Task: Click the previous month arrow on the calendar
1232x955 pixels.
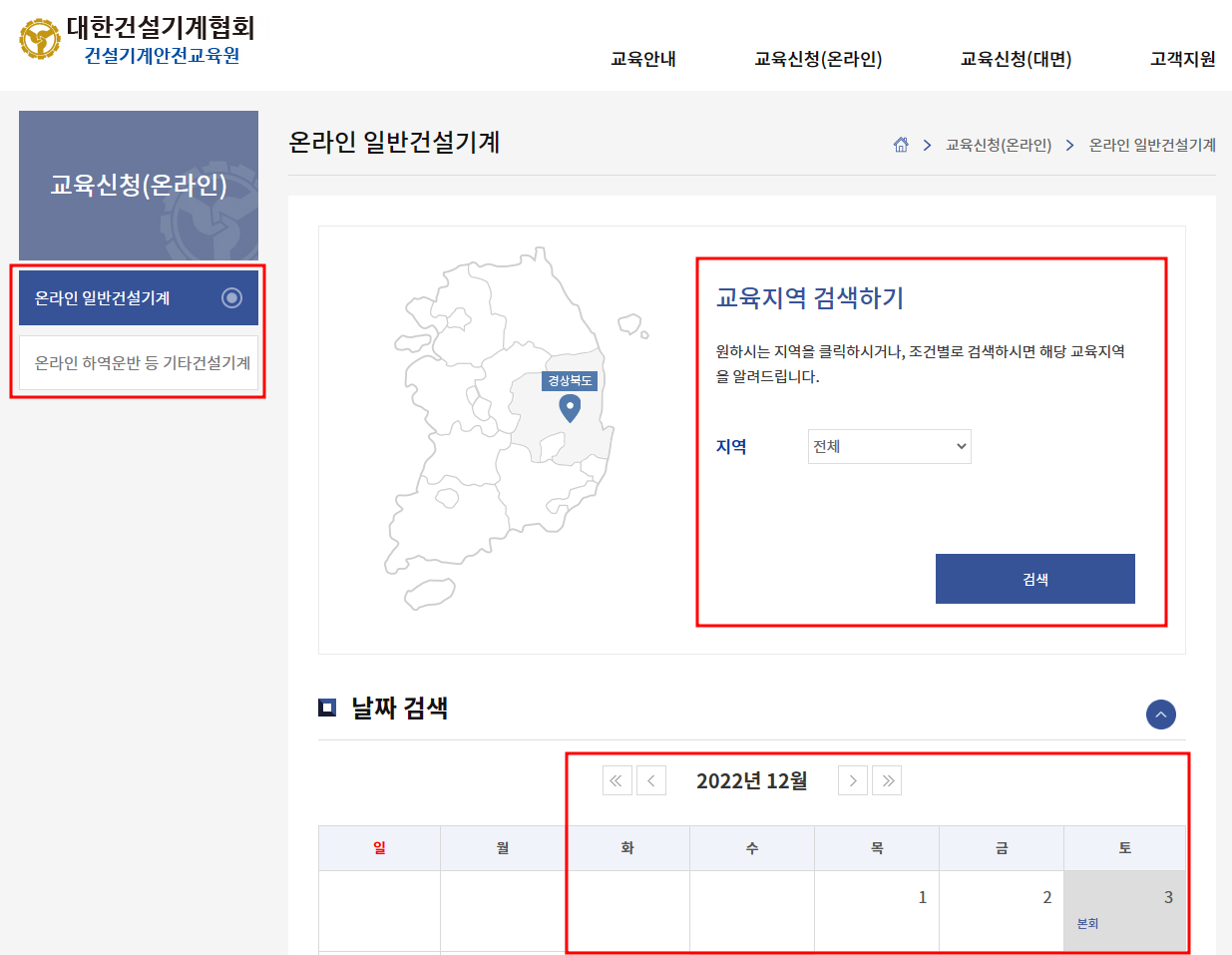Action: pyautogui.click(x=650, y=780)
